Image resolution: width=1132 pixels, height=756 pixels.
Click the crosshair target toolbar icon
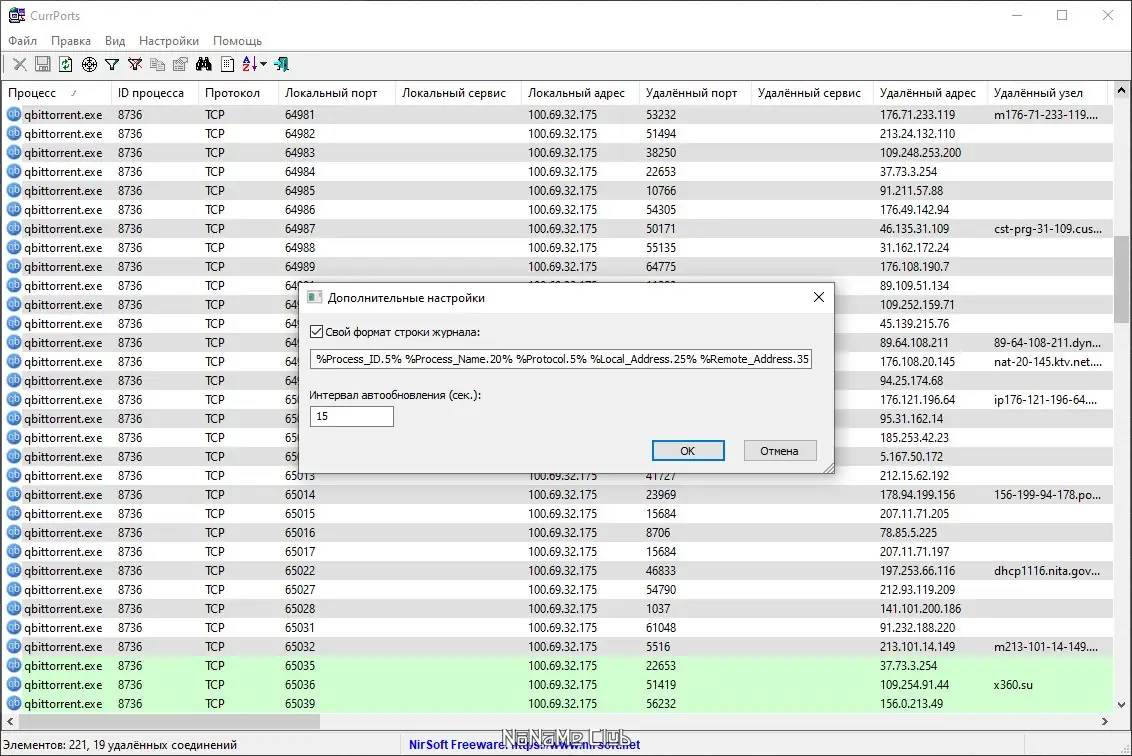click(x=89, y=64)
